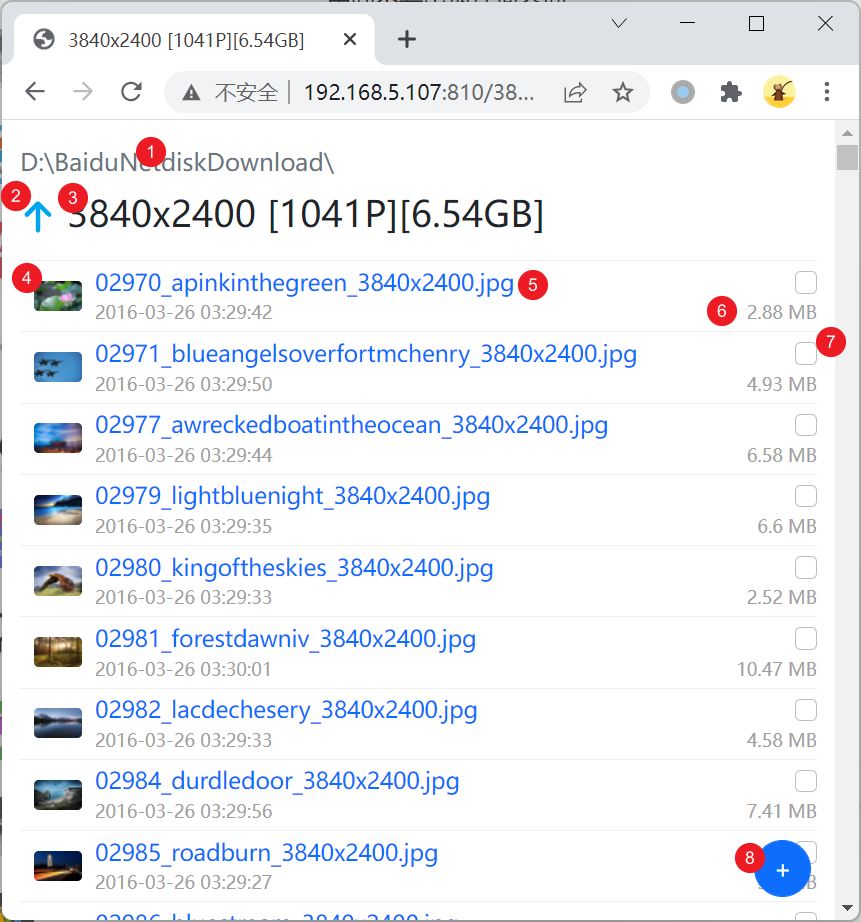861x922 pixels.
Task: Select the 02981_forestdawniv file checkbox
Action: click(x=806, y=639)
